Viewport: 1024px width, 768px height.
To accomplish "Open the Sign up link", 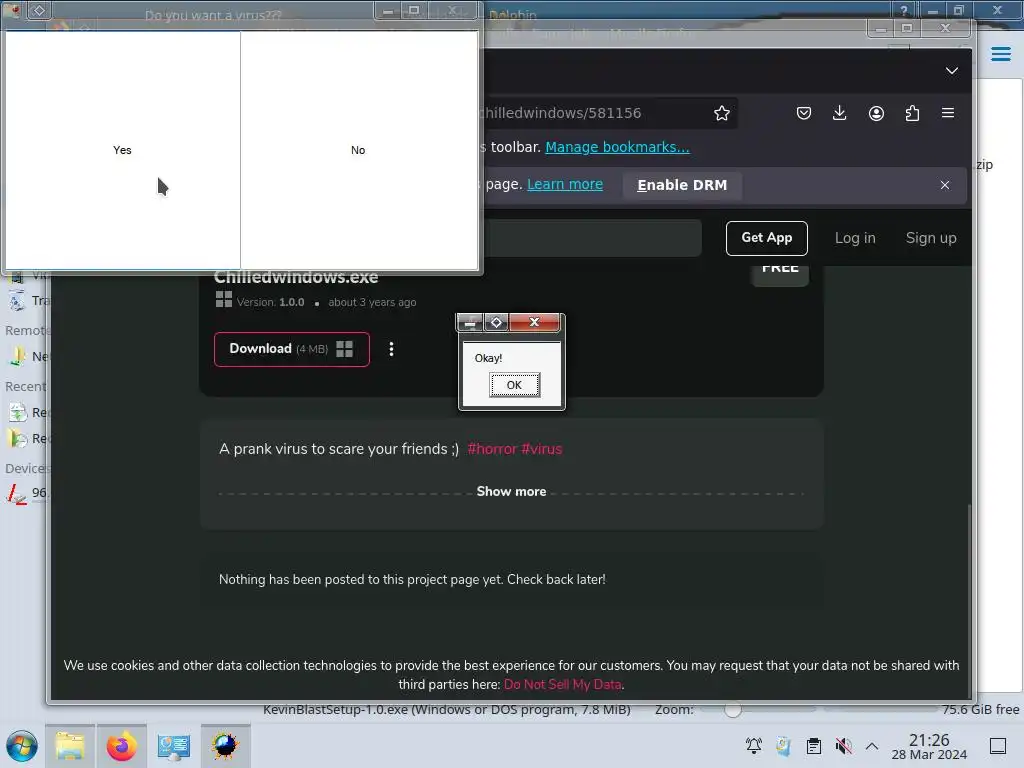I will pos(931,238).
